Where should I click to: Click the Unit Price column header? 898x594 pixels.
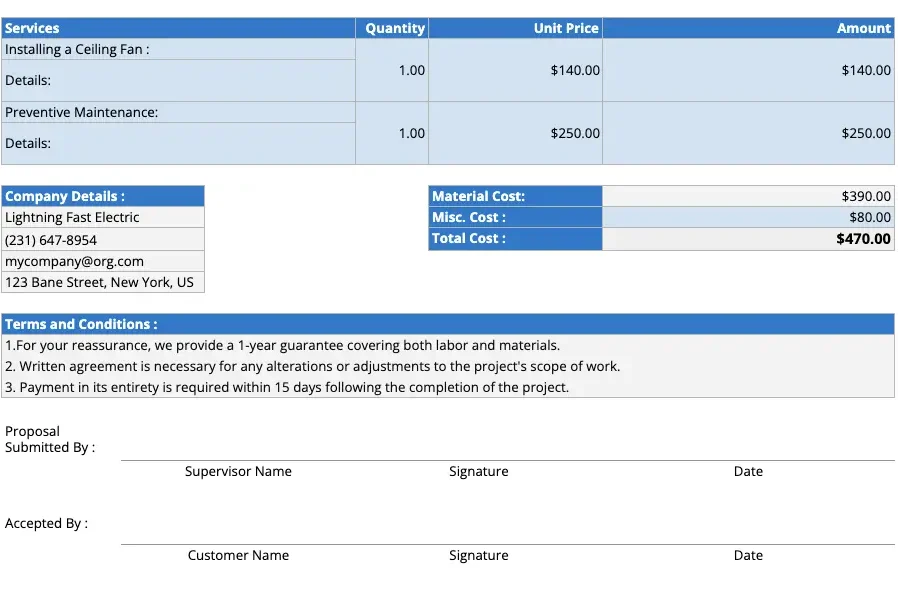coord(565,28)
